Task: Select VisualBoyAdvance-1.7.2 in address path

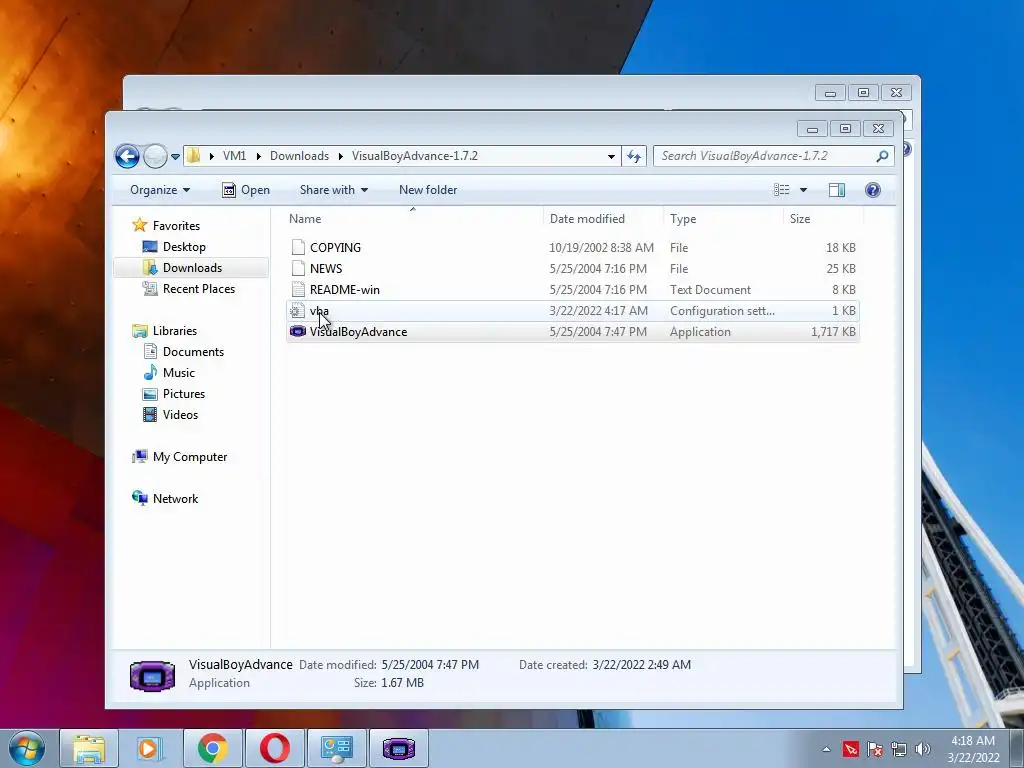Action: (x=415, y=155)
